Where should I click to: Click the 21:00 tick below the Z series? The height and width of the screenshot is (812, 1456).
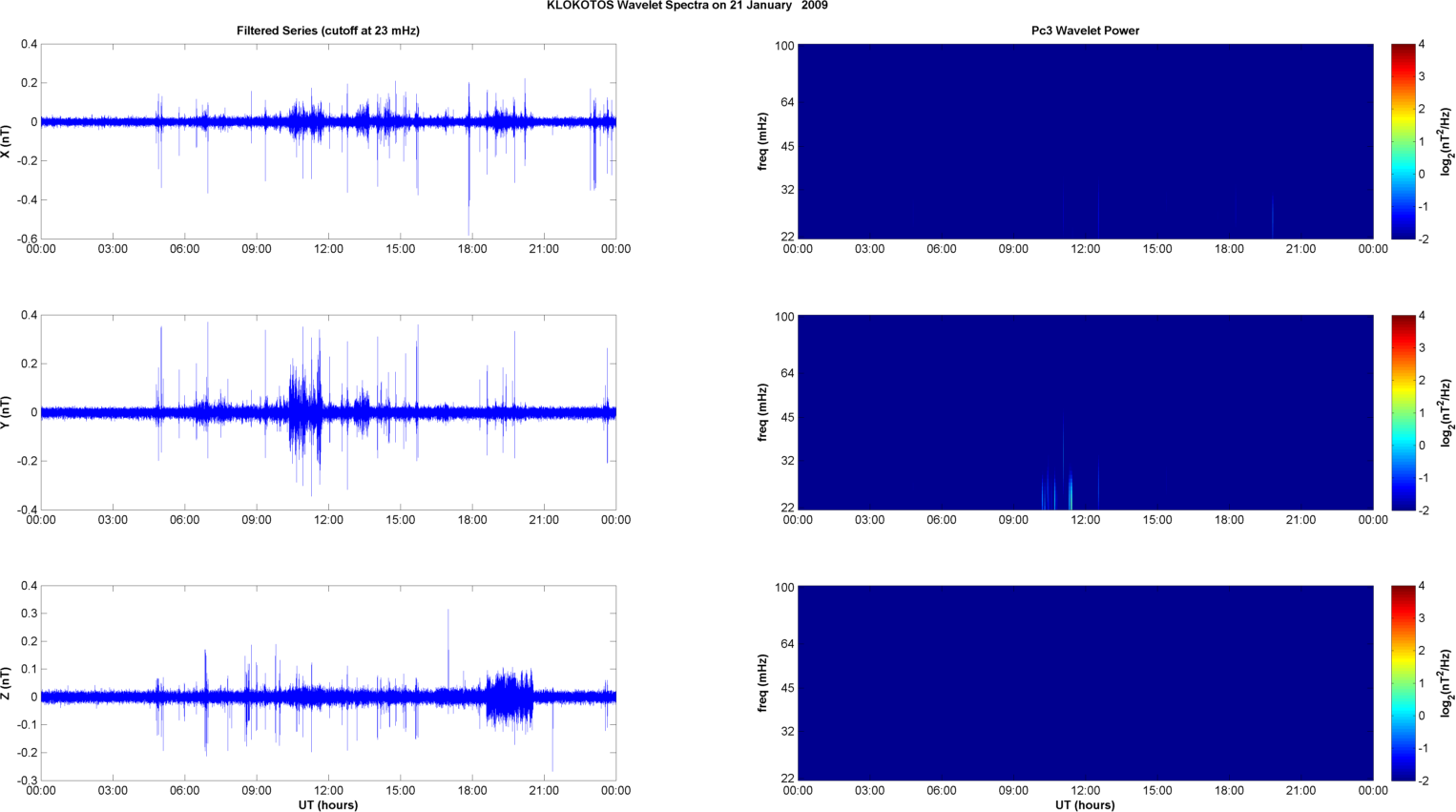click(x=544, y=790)
